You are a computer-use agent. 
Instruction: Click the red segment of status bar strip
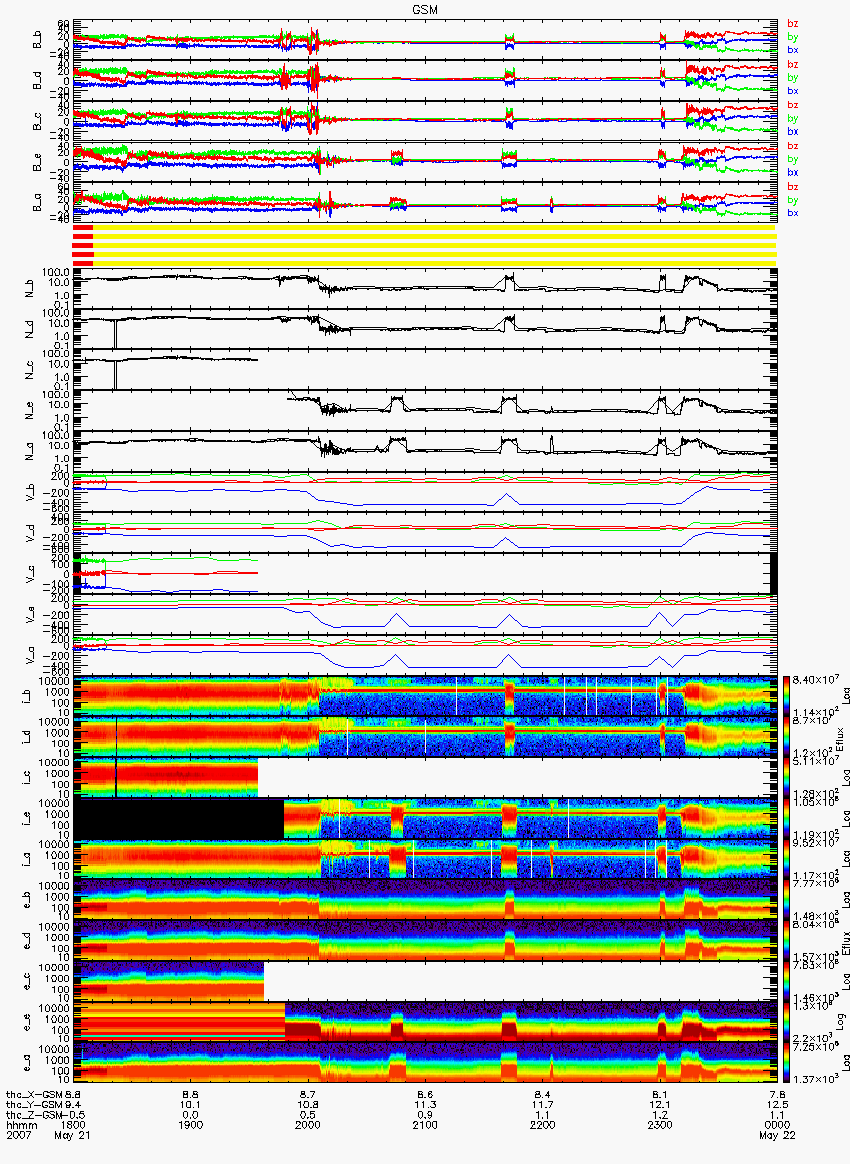click(x=82, y=245)
